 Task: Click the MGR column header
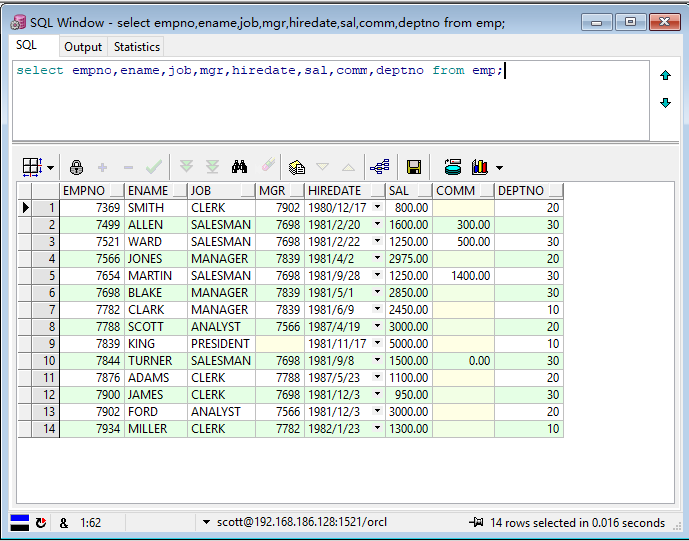coord(280,191)
